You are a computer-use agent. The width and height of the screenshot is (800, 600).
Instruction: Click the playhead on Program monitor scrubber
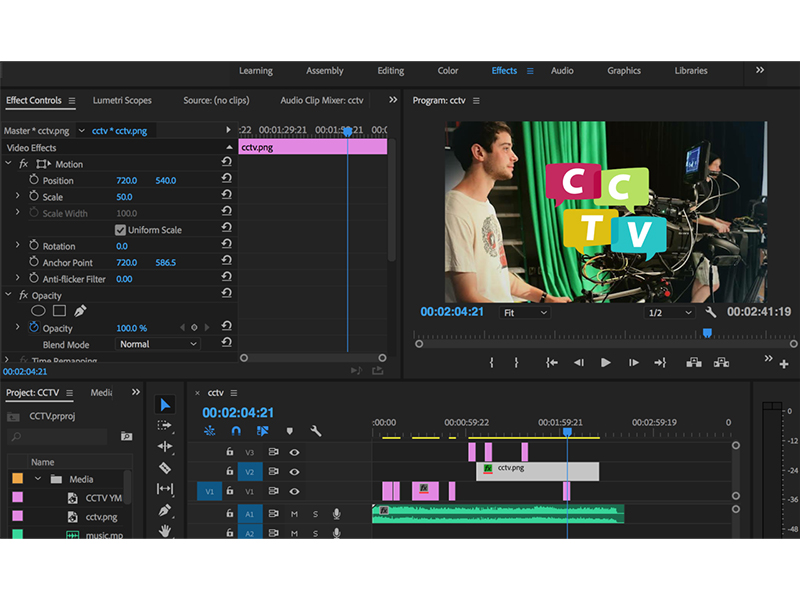point(707,333)
